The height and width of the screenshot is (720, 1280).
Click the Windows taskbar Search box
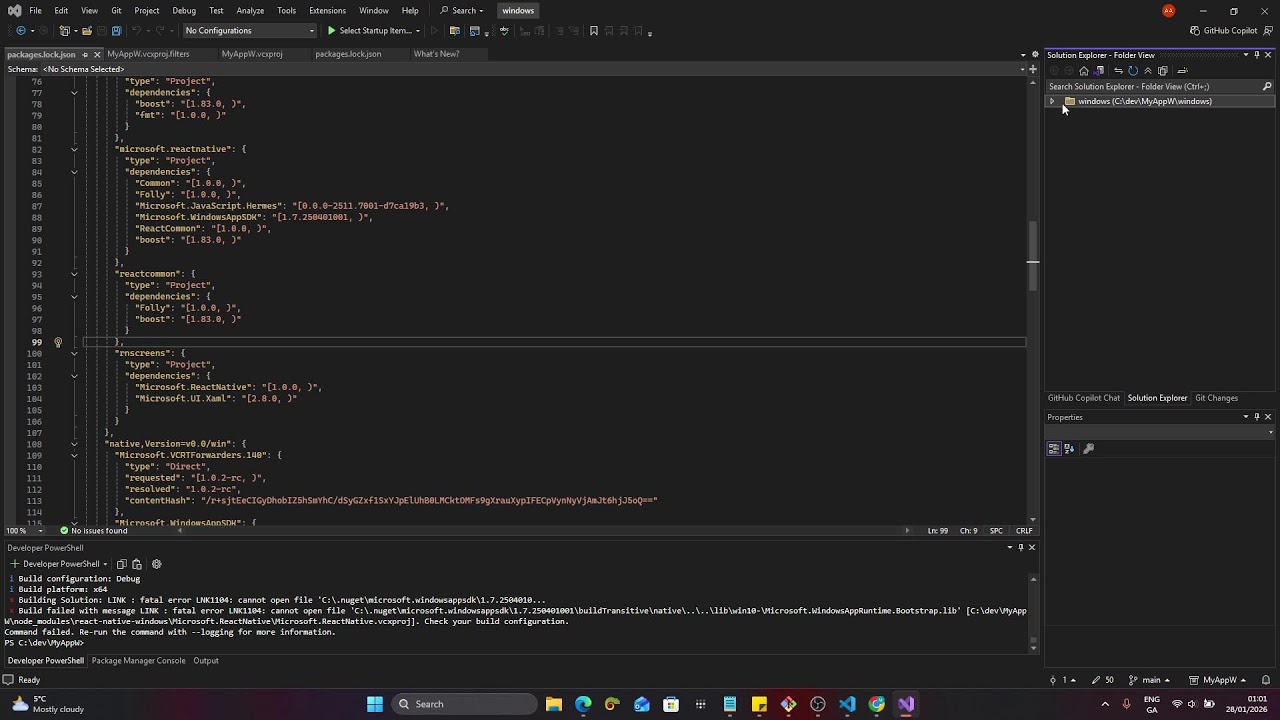pos(463,704)
